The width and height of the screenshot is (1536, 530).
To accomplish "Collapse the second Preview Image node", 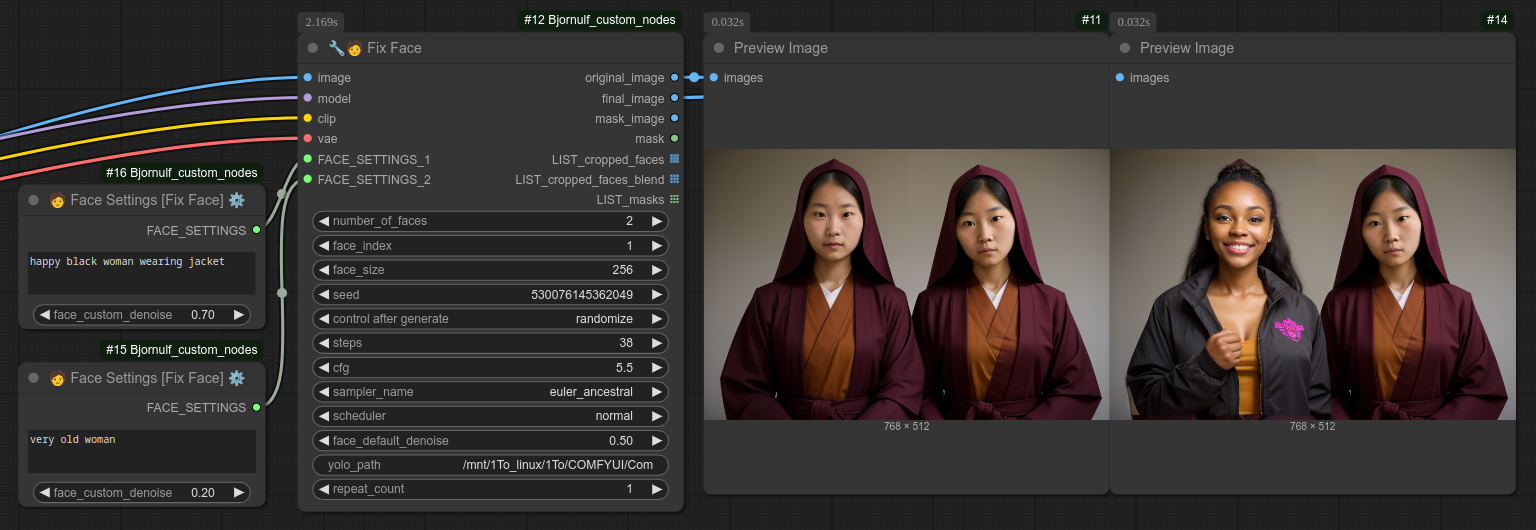I will click(x=1125, y=48).
